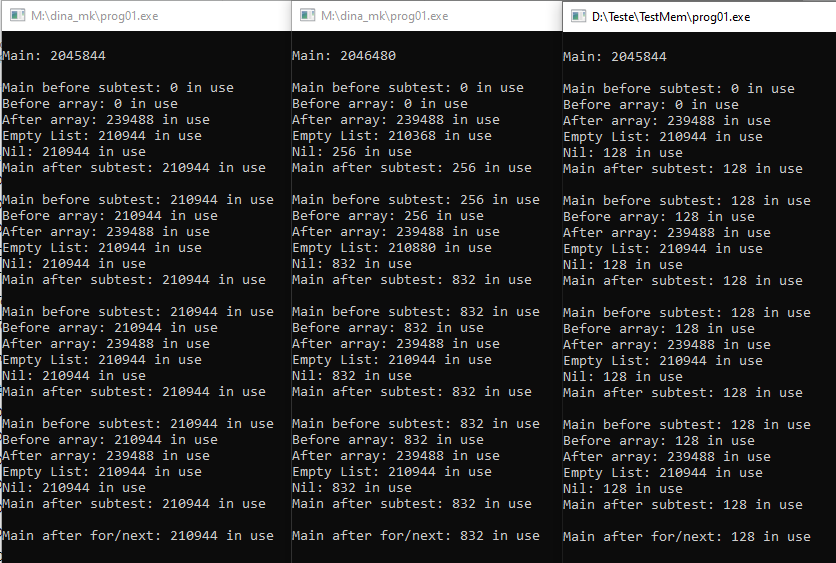Viewport: 836px width, 563px height.
Task: Click "Main before subtest: 256 in use" line
Action: coord(415,200)
